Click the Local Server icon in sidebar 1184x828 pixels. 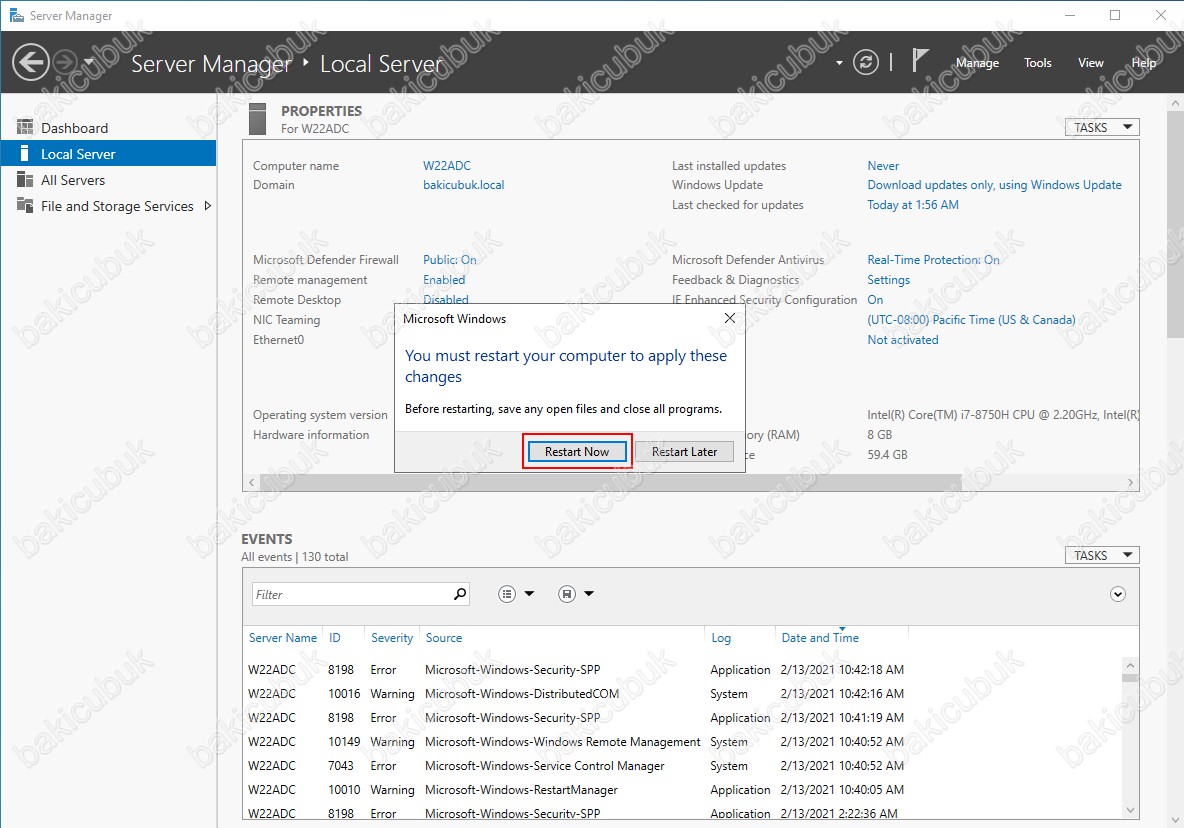25,153
